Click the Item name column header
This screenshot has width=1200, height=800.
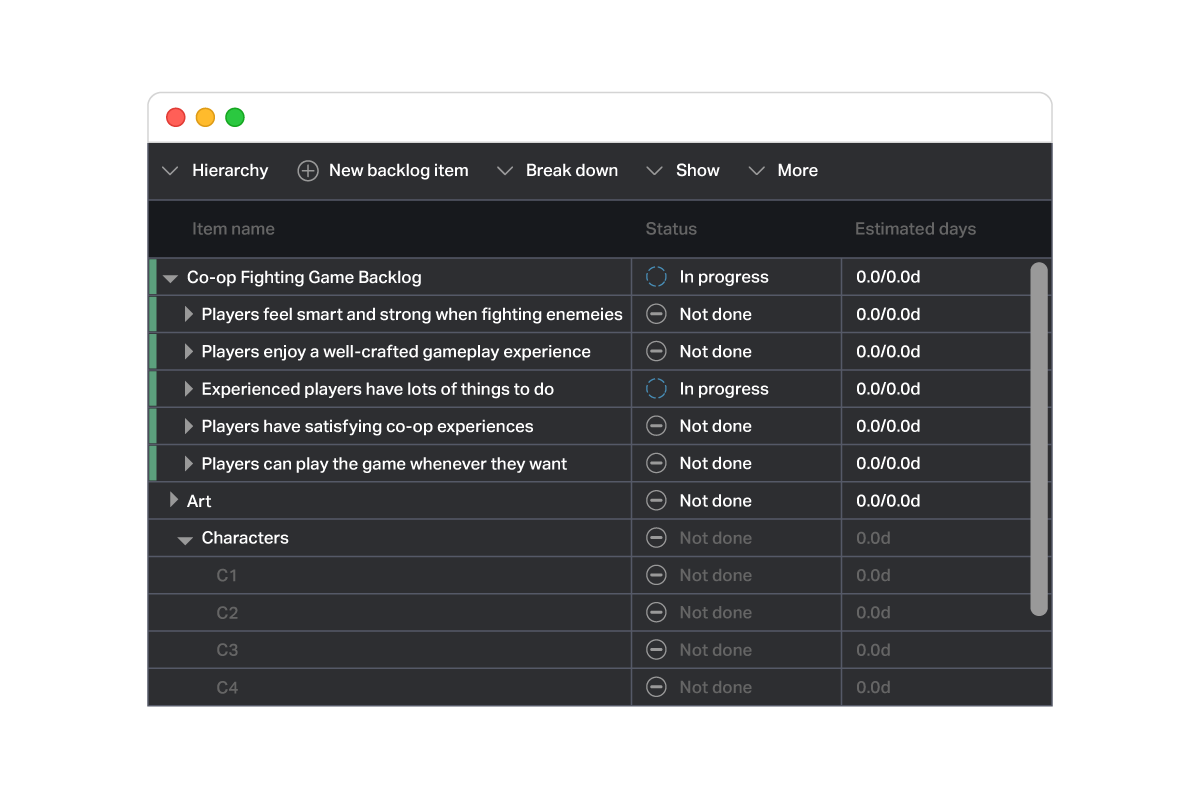coord(233,228)
